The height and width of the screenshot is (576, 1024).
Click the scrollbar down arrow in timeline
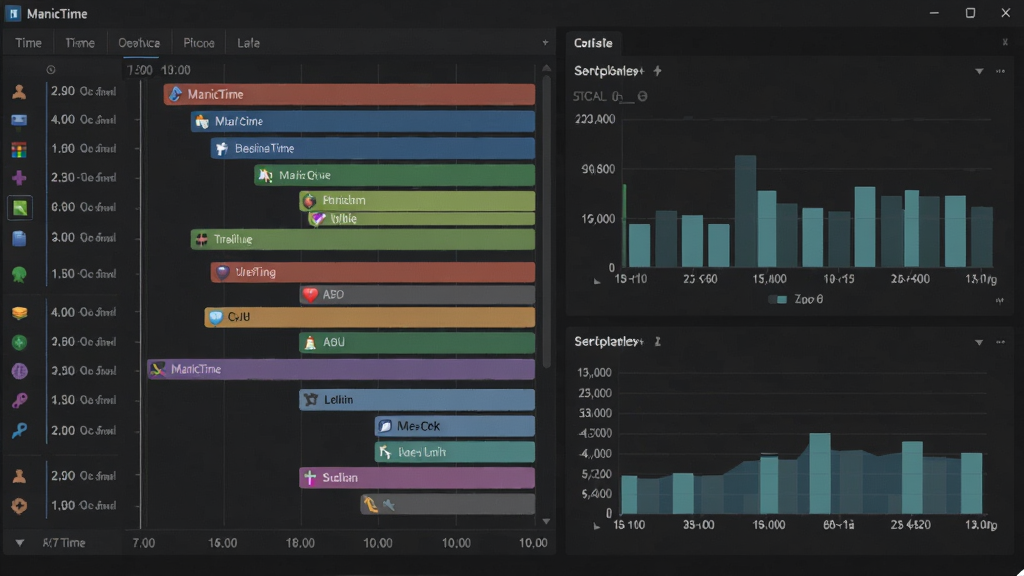[x=547, y=521]
